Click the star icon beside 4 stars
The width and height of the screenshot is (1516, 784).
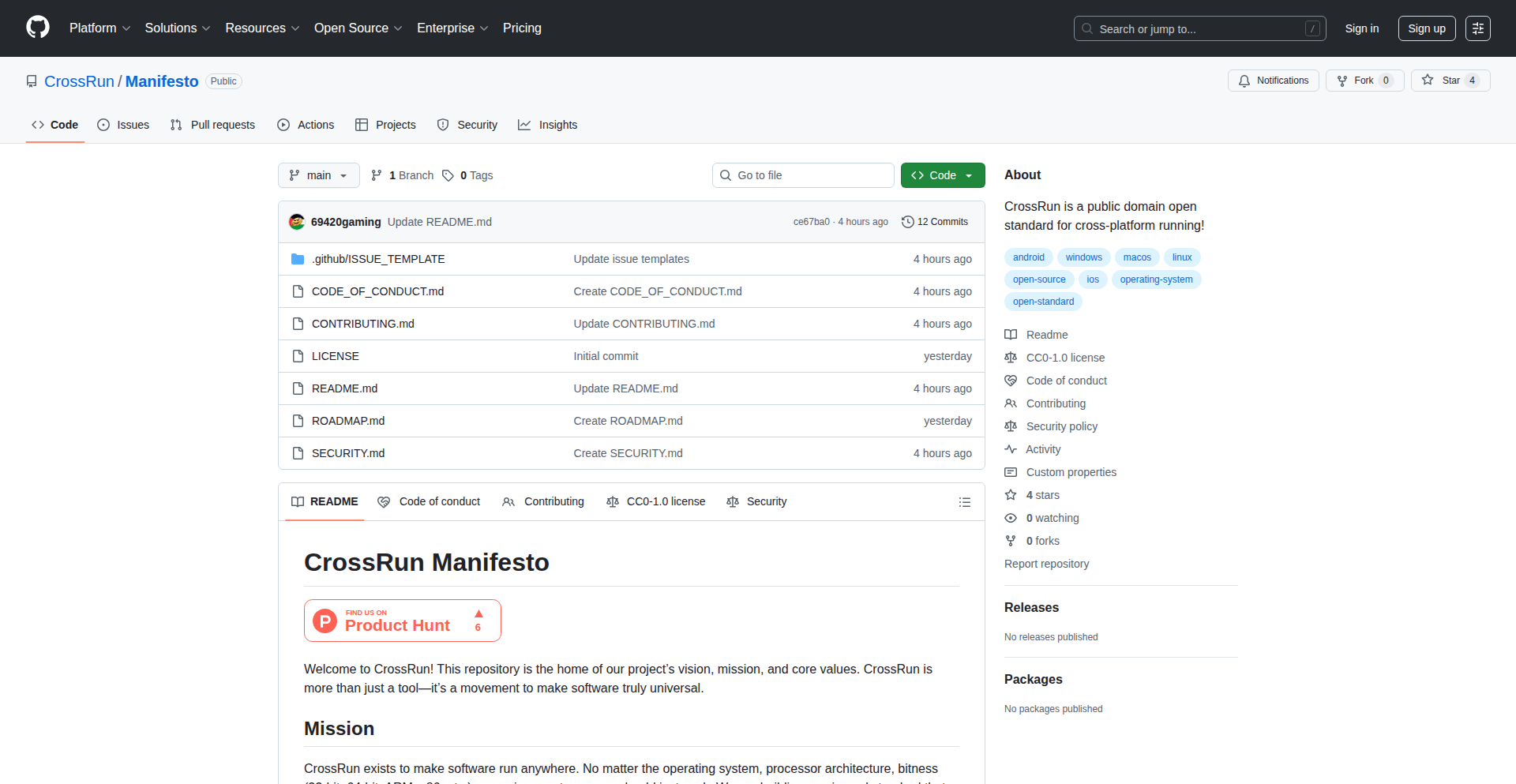pos(1011,495)
